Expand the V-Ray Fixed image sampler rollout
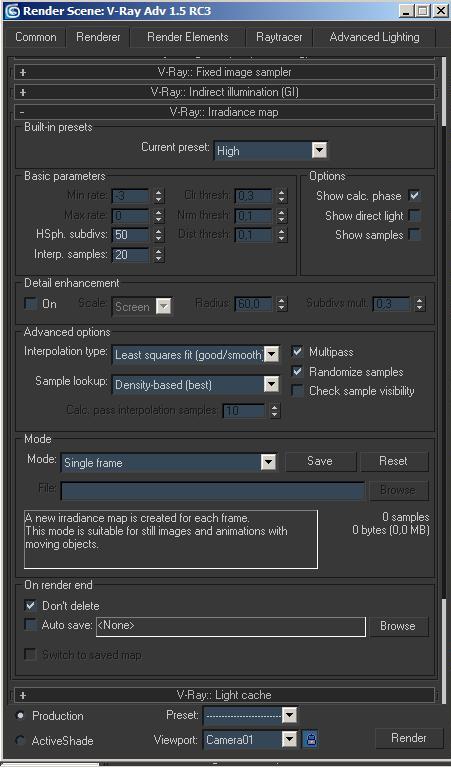The height and width of the screenshot is (768, 451). 224,72
